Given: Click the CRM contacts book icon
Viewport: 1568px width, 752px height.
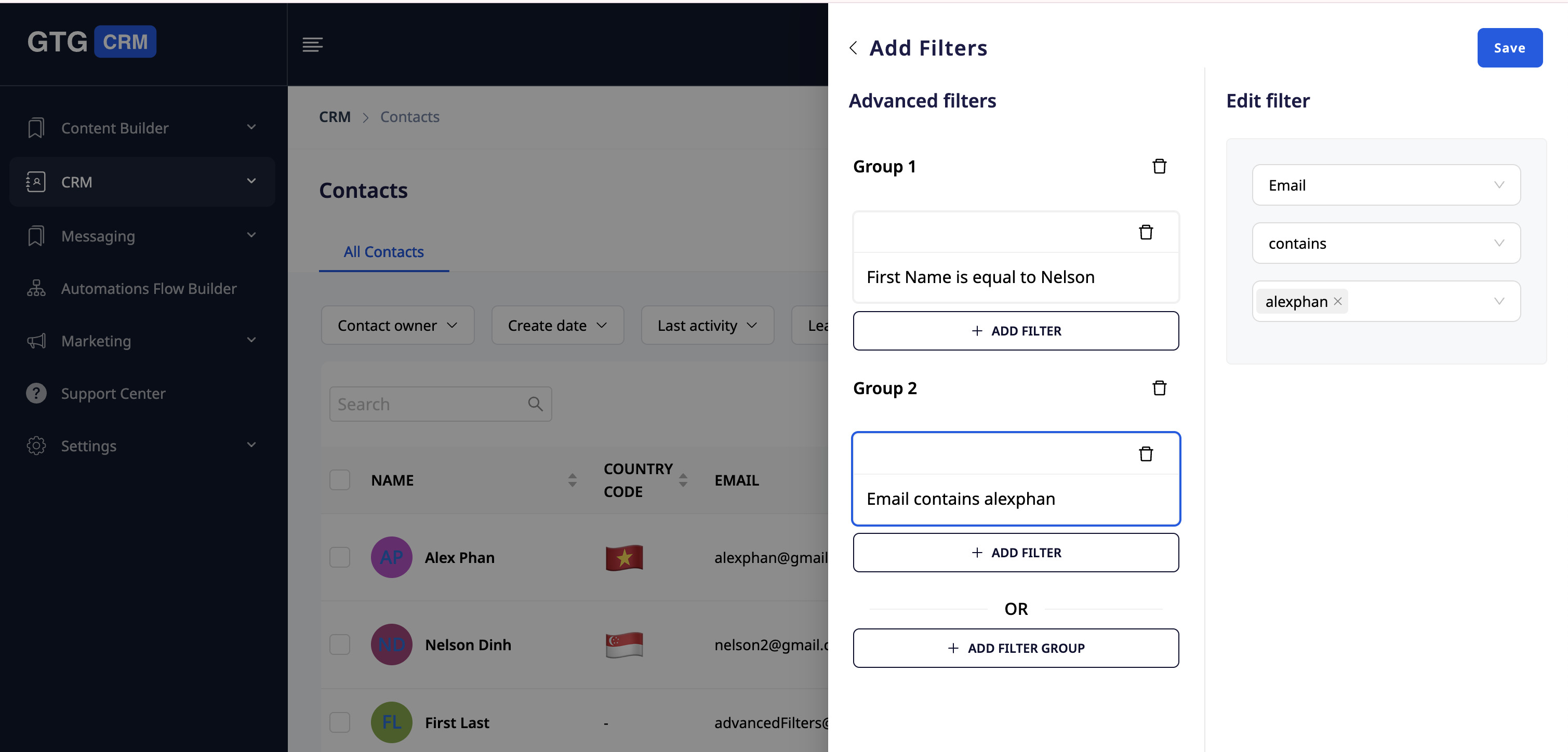Looking at the screenshot, I should (x=36, y=181).
